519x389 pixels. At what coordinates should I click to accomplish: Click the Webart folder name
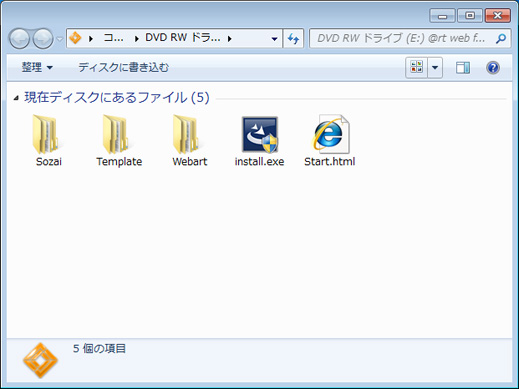(190, 162)
